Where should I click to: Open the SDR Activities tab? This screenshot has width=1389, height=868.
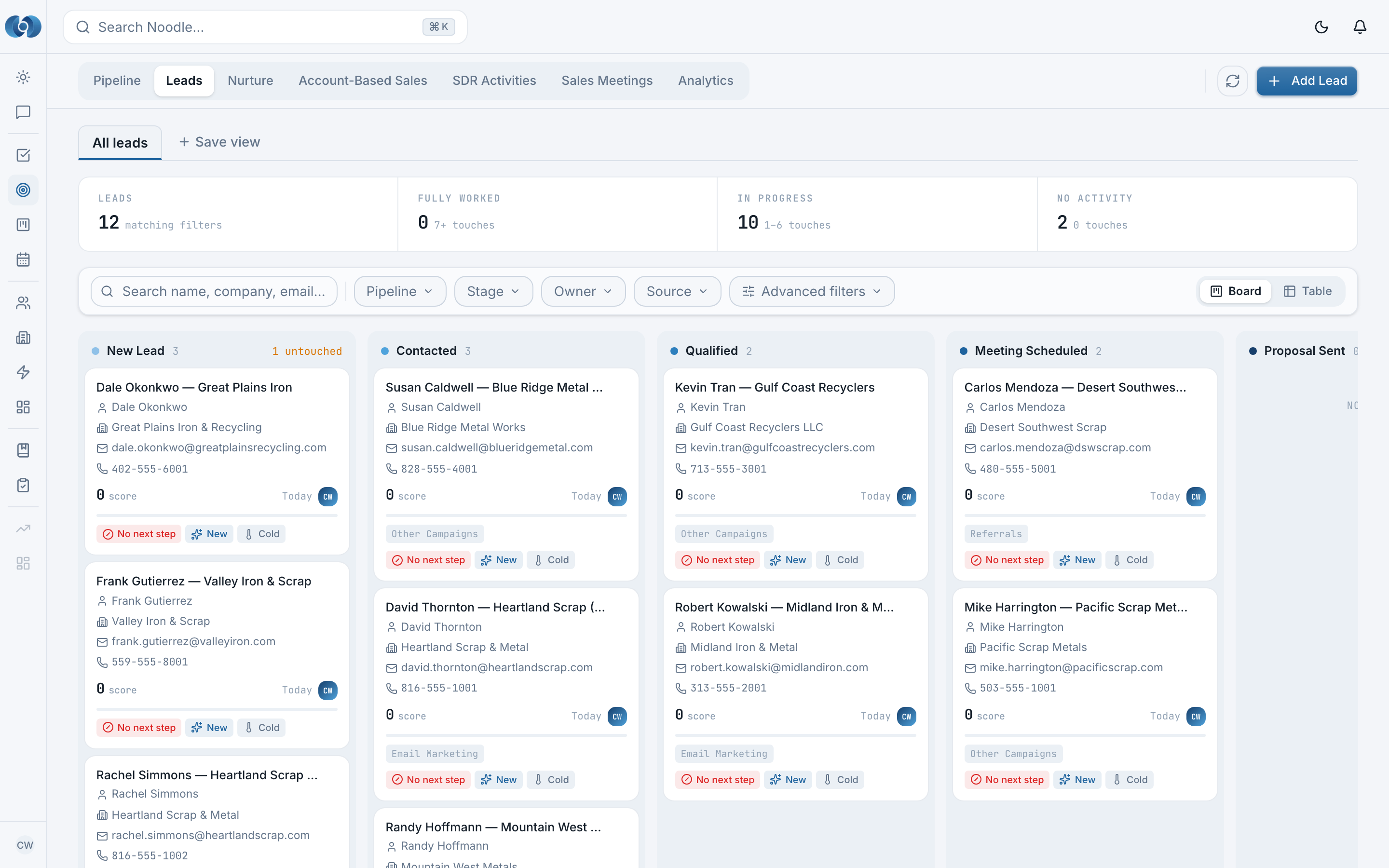(494, 81)
